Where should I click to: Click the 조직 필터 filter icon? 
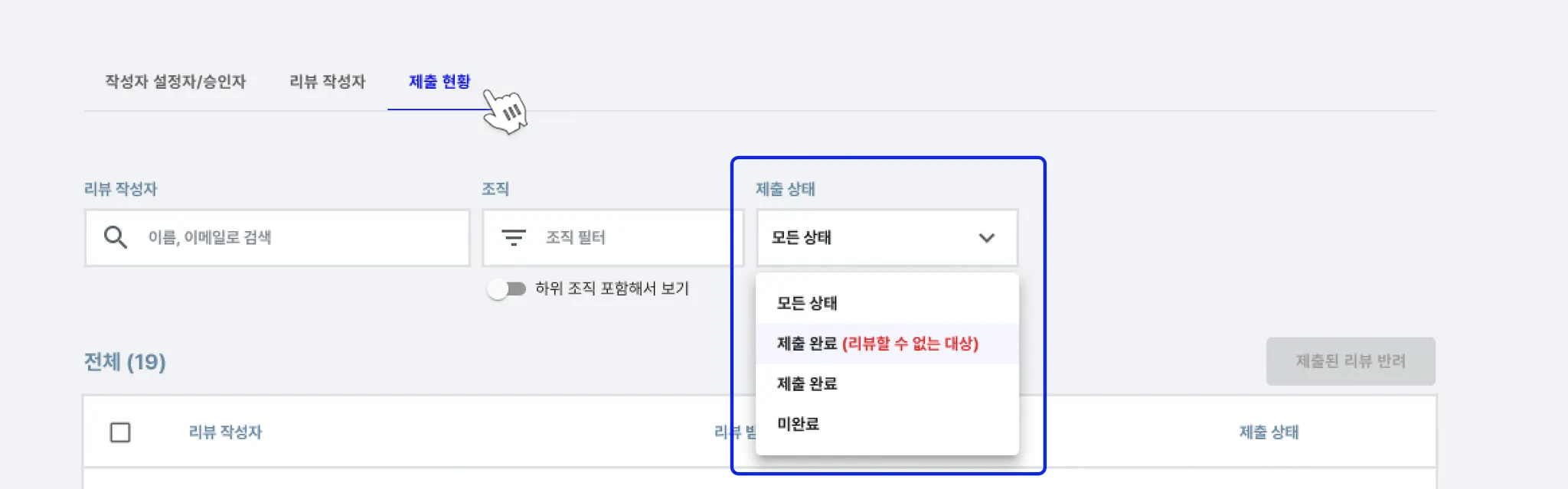point(513,237)
